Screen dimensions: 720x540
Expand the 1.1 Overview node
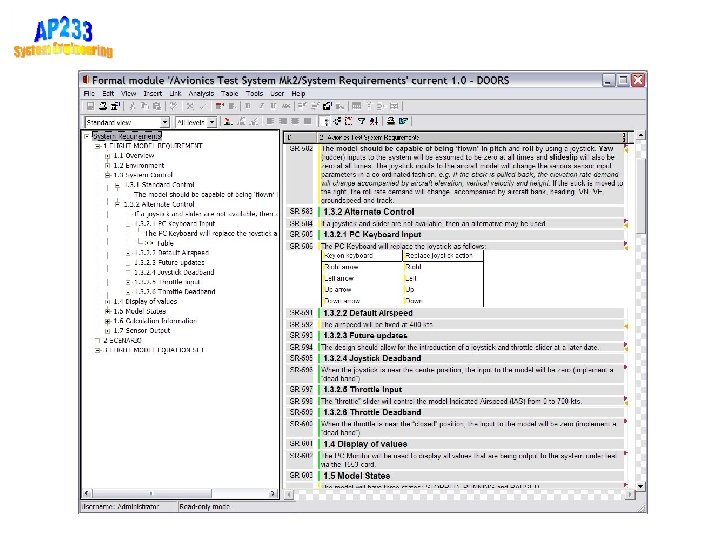107,156
